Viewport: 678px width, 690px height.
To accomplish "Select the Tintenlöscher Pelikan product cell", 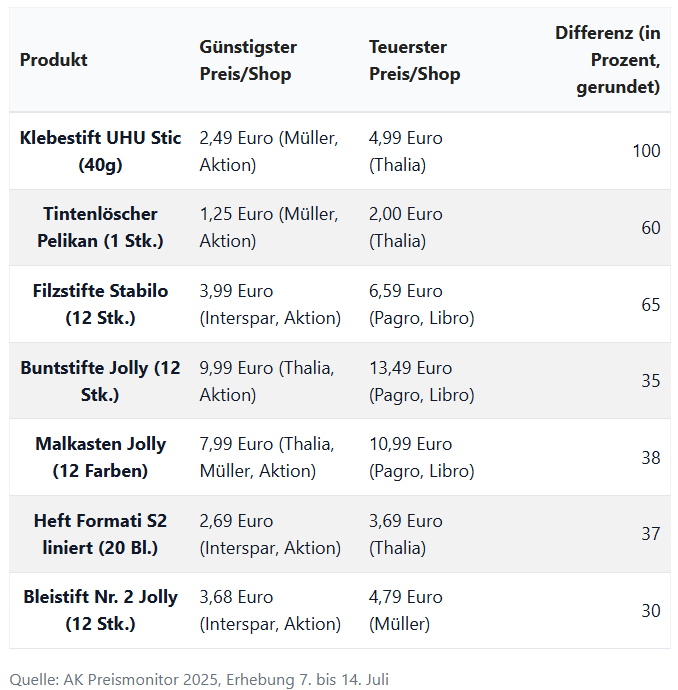I will pyautogui.click(x=100, y=227).
